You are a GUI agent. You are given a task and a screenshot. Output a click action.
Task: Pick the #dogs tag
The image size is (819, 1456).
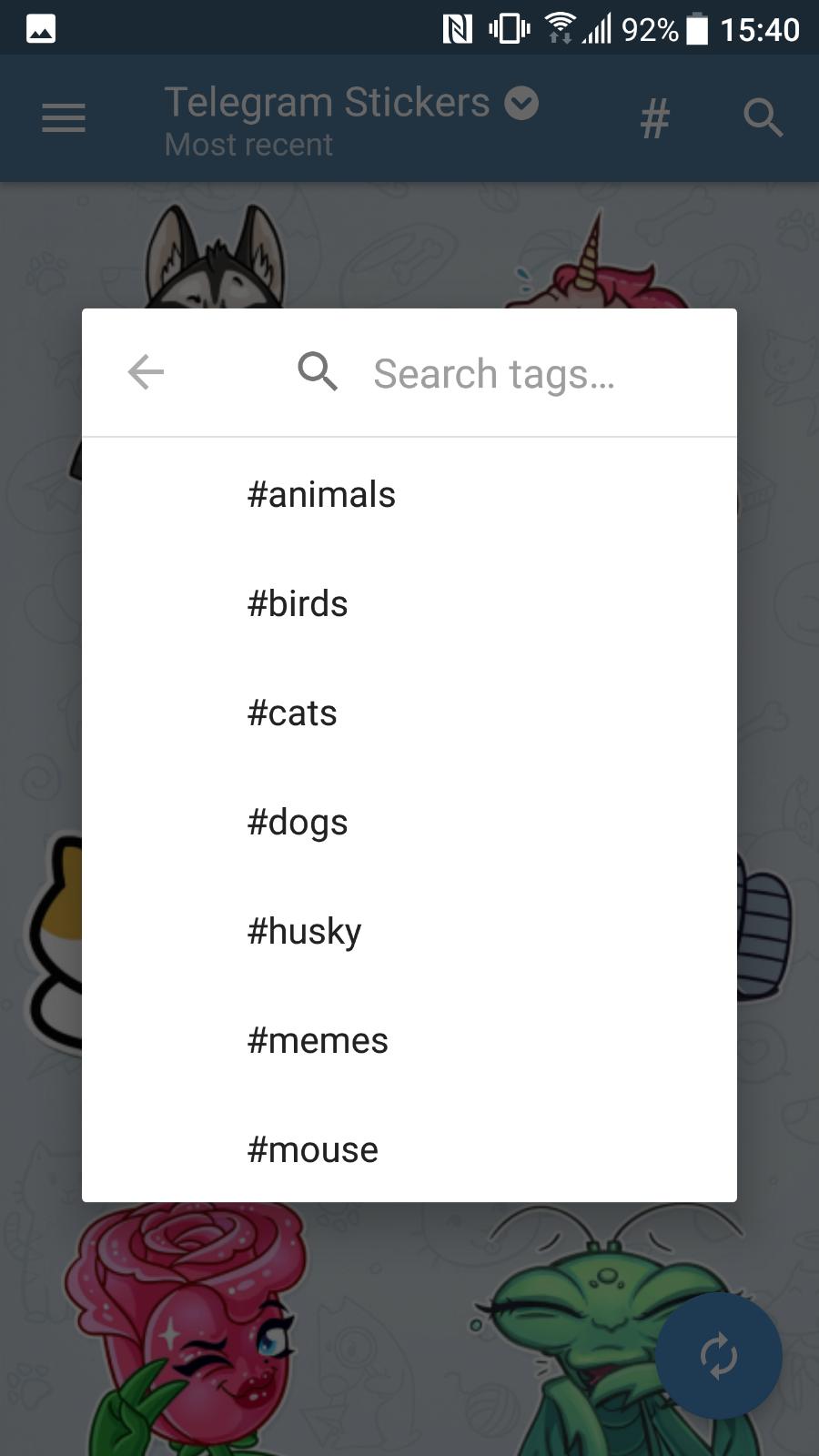(409, 822)
